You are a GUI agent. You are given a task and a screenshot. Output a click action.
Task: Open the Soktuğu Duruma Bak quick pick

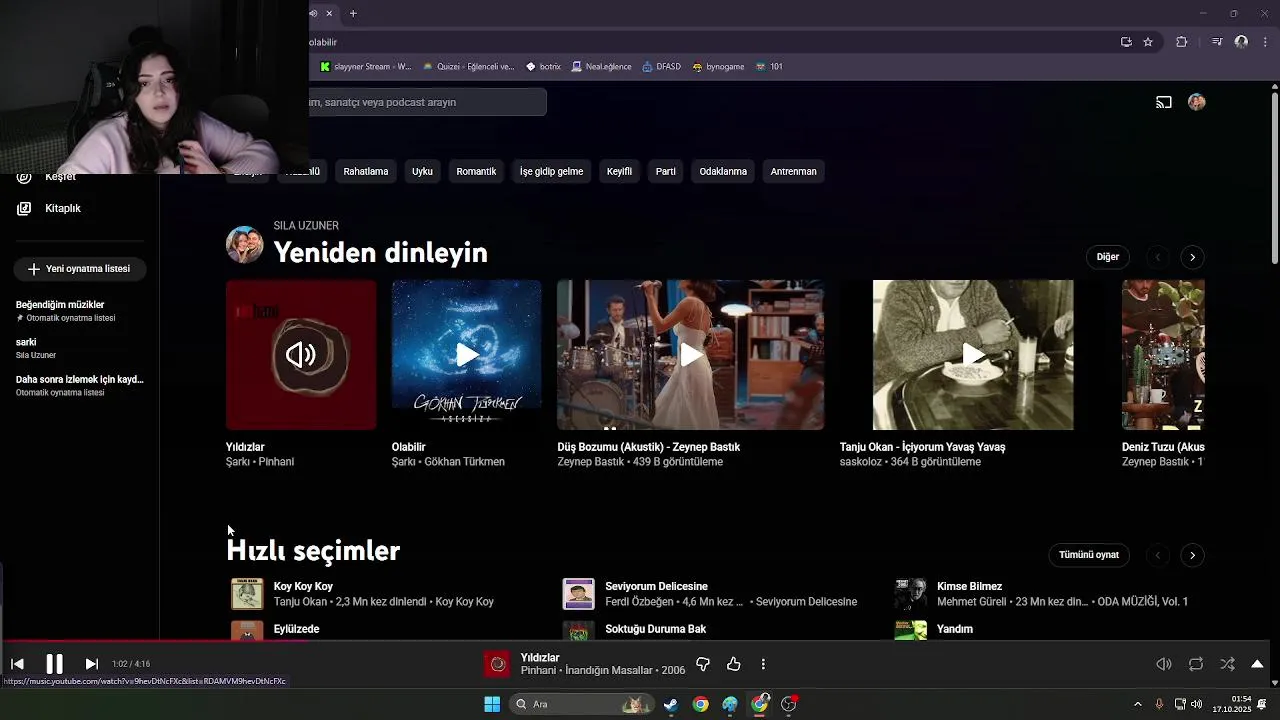tap(655, 629)
